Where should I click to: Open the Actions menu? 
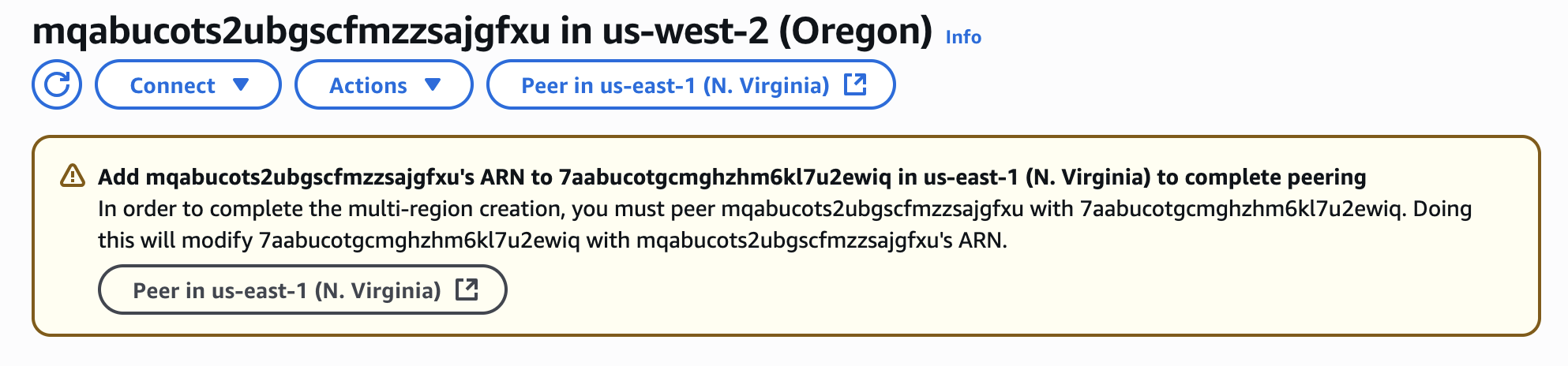point(384,84)
